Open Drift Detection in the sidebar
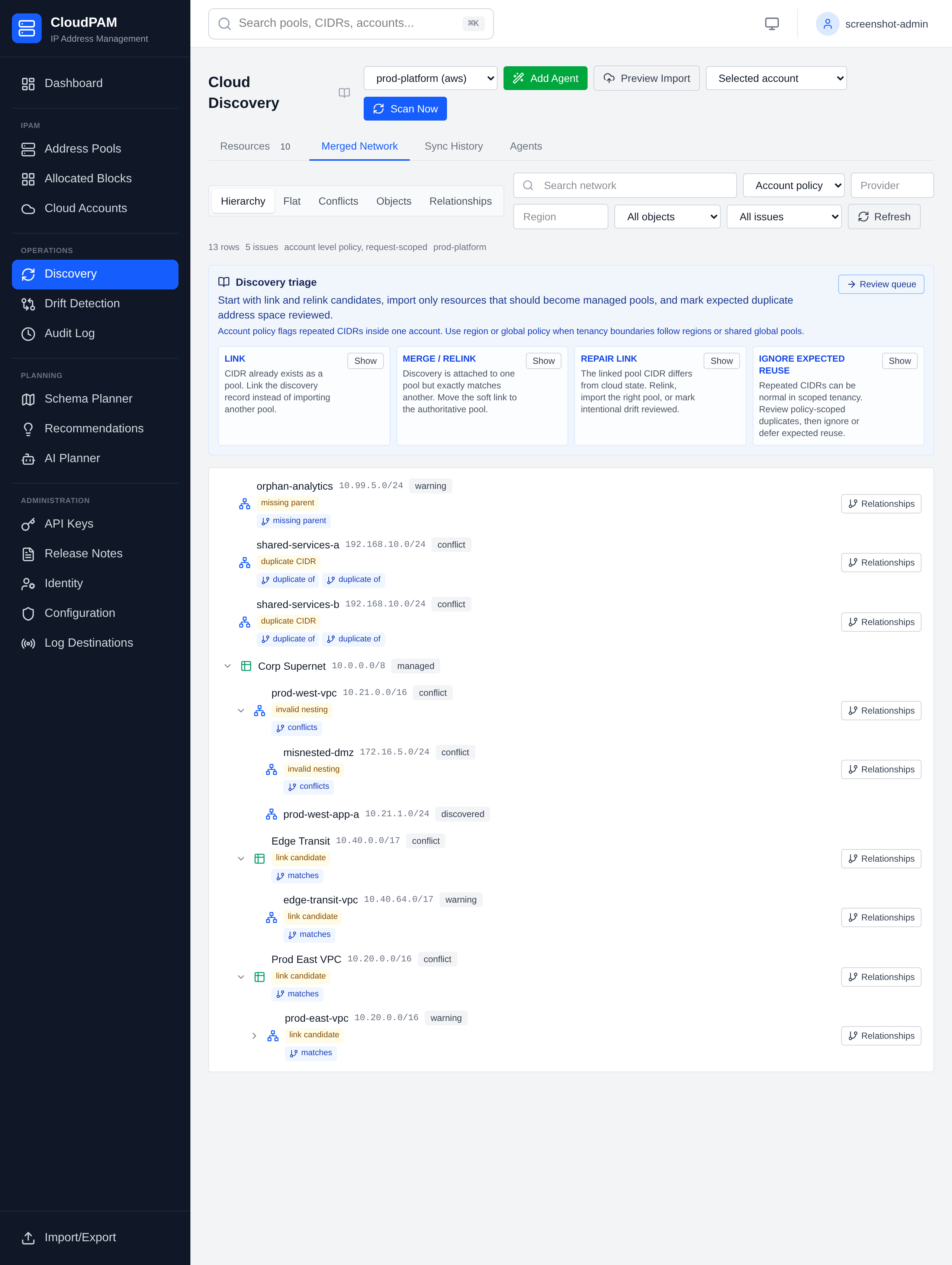 (95, 304)
